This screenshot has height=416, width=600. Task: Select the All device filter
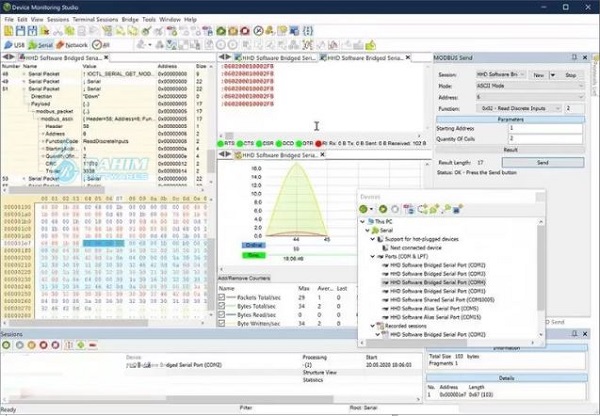pyautogui.click(x=101, y=45)
